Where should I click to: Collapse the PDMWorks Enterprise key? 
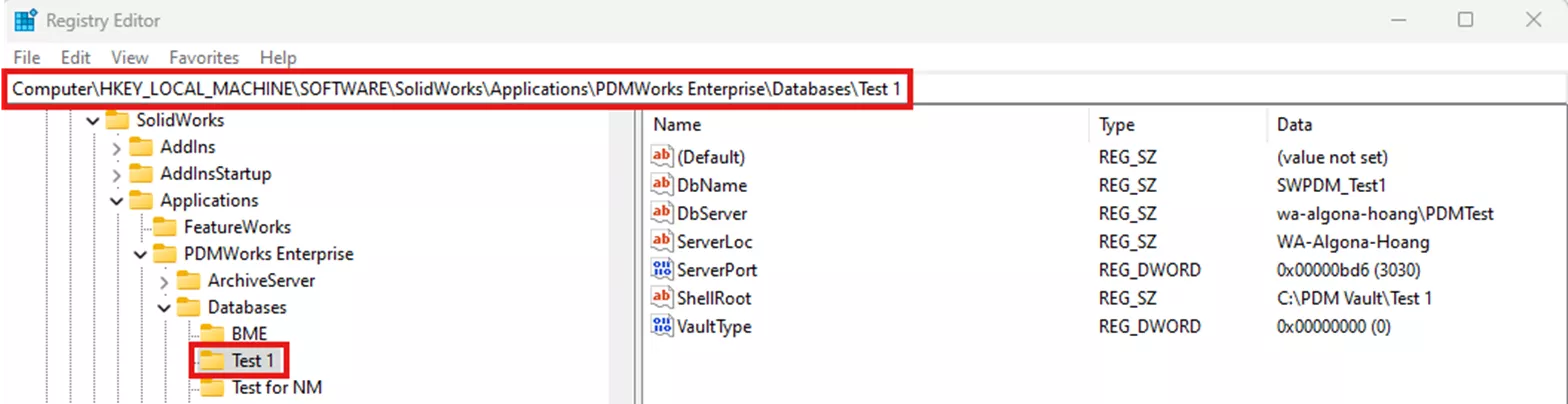tap(141, 254)
